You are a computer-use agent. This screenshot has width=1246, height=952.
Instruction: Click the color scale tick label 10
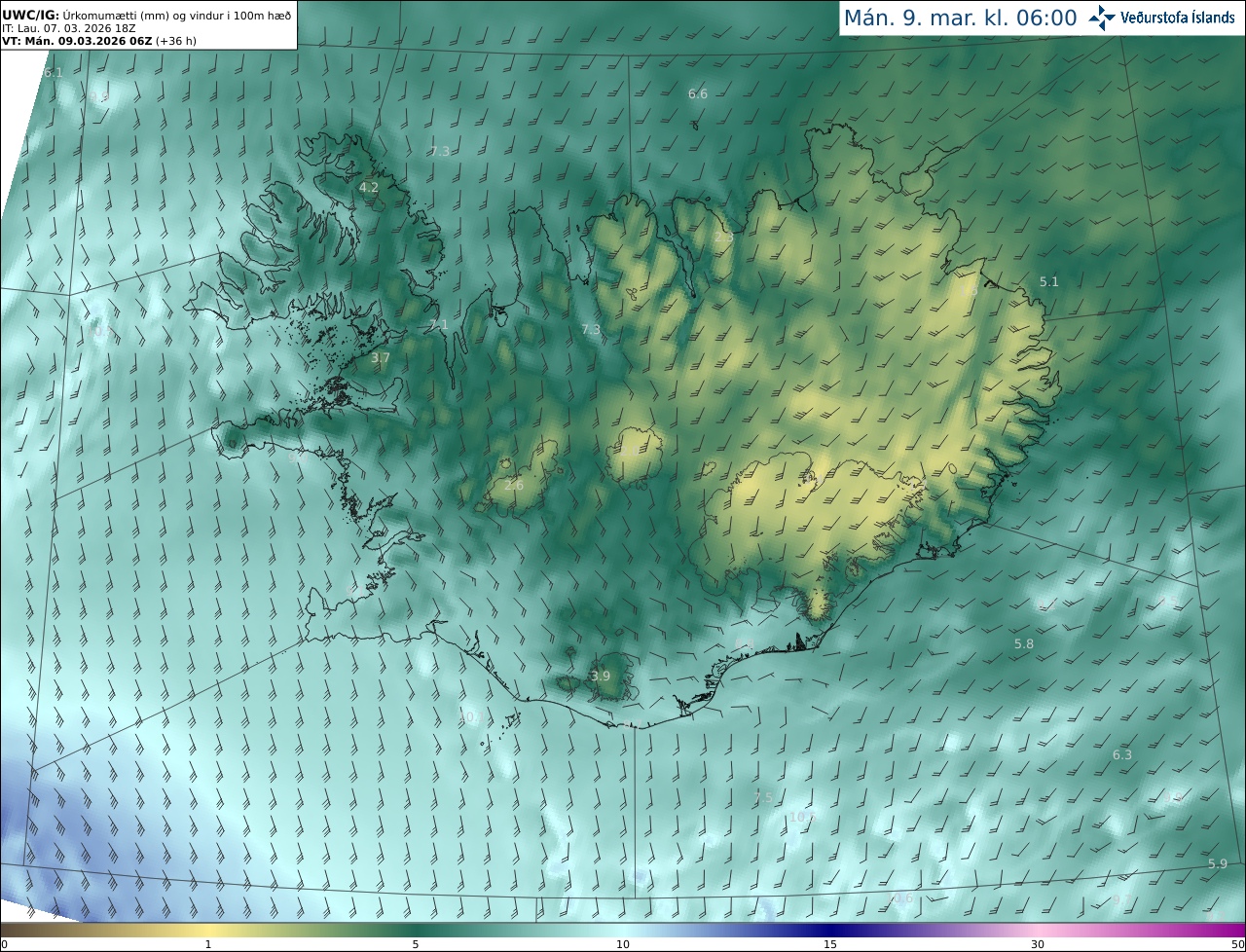623,944
